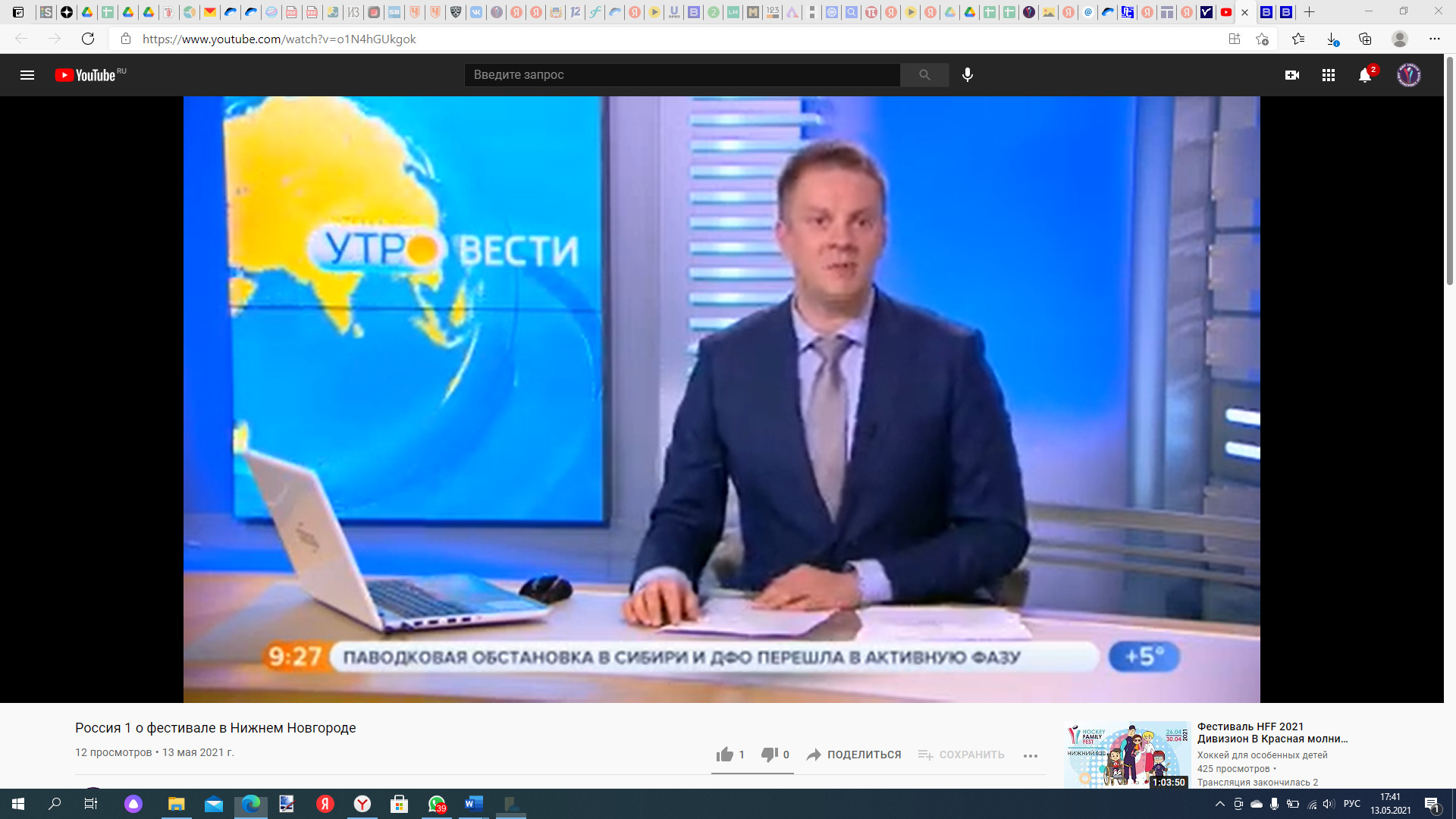Screen dimensions: 1456x819
Task: Switch to Microsoft Edge in taskbar
Action: (251, 804)
